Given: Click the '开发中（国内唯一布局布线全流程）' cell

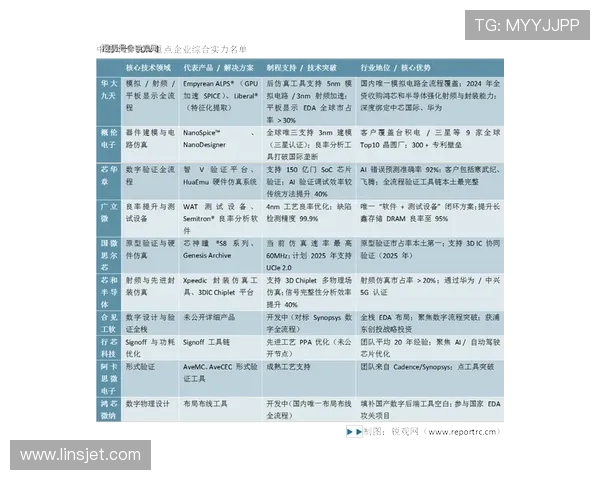Looking at the screenshot, I should (x=309, y=409).
